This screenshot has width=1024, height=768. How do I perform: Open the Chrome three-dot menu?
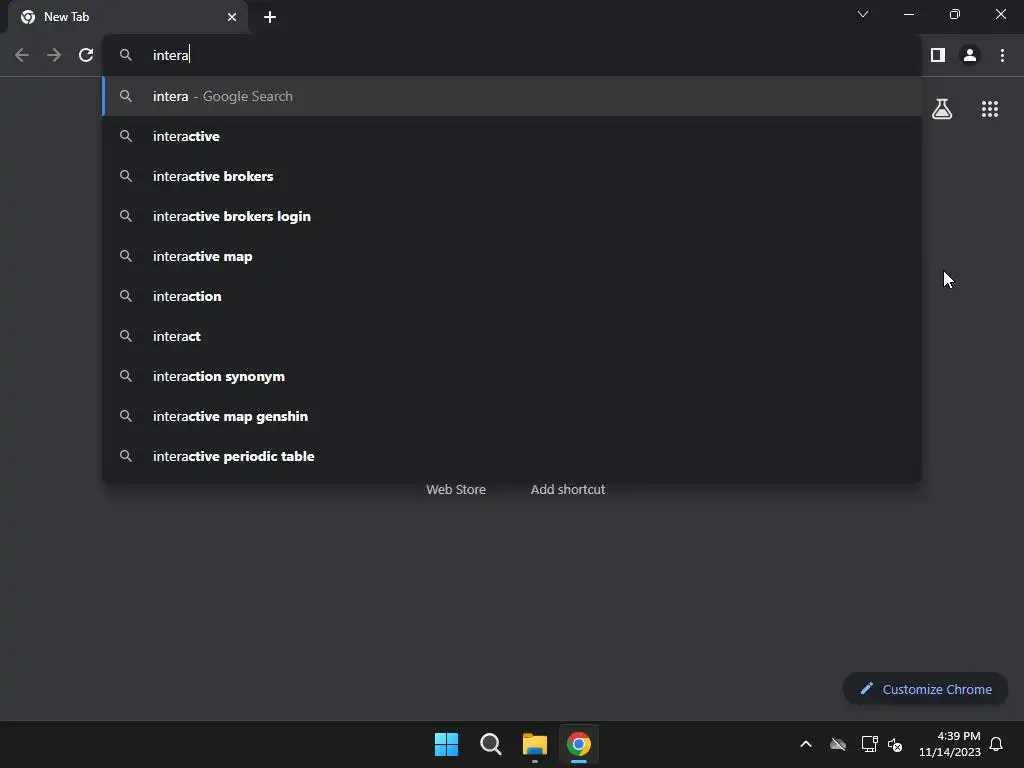tap(1002, 56)
